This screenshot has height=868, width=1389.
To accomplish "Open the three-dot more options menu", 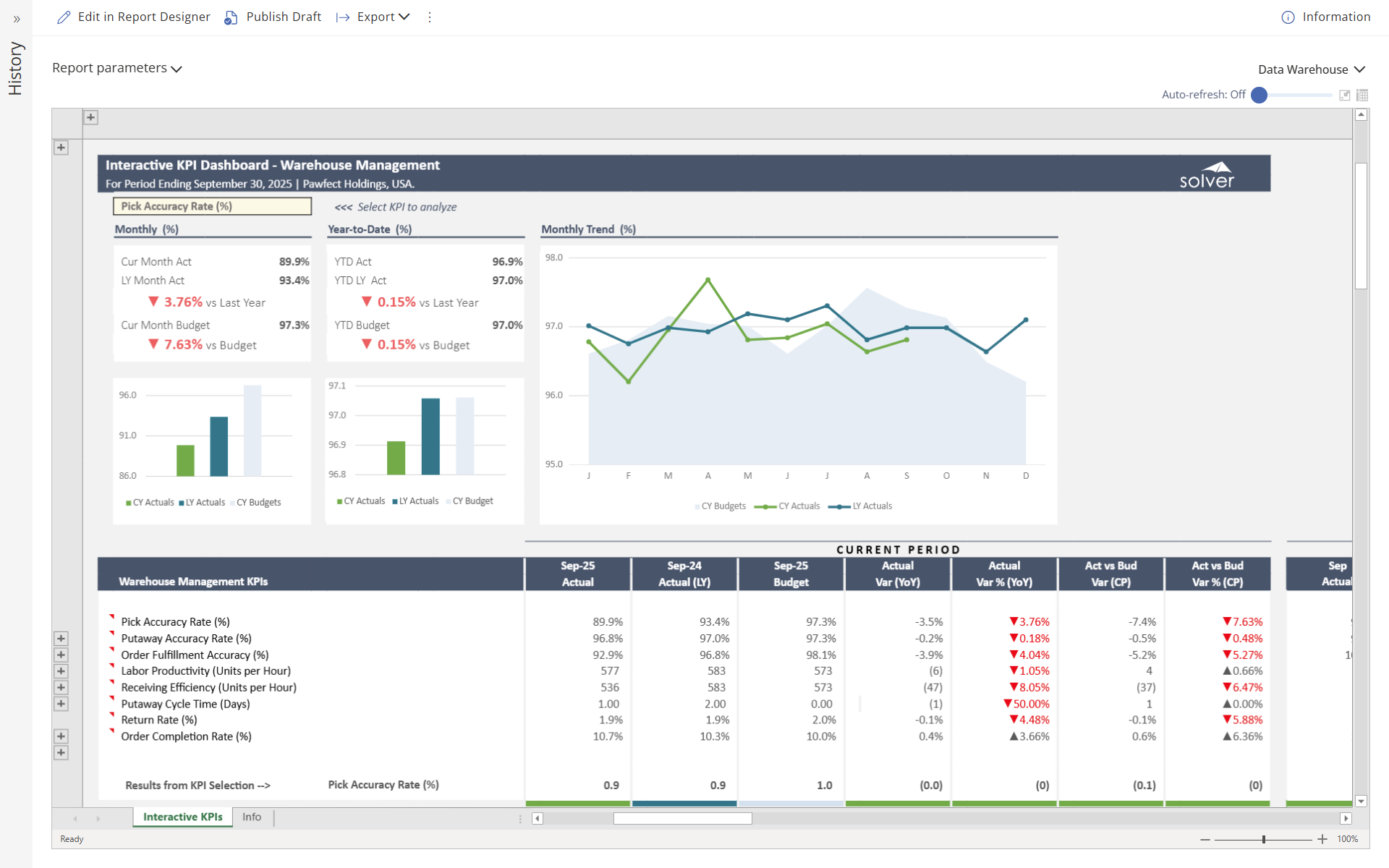I will pyautogui.click(x=430, y=17).
